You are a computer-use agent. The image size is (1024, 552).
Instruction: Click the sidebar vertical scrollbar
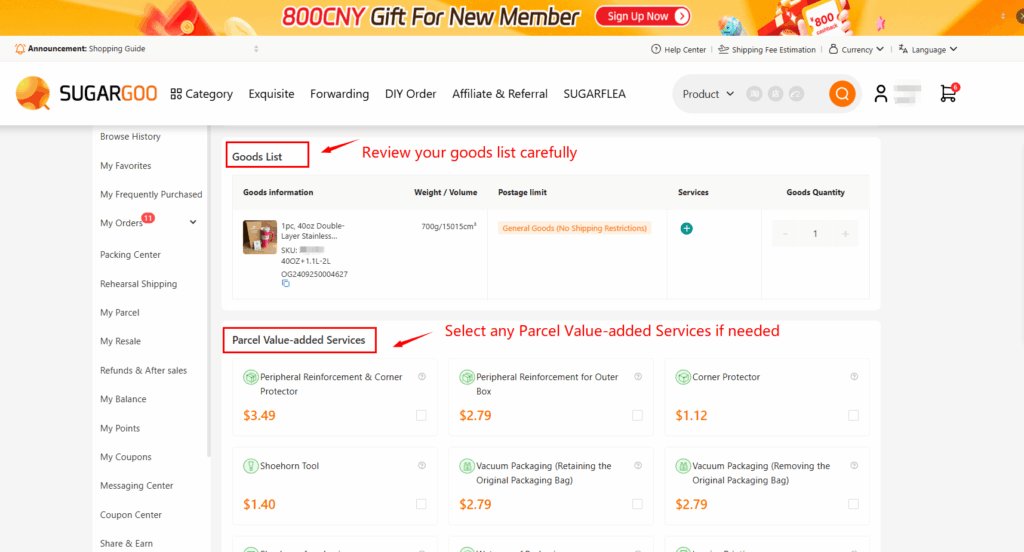209,291
